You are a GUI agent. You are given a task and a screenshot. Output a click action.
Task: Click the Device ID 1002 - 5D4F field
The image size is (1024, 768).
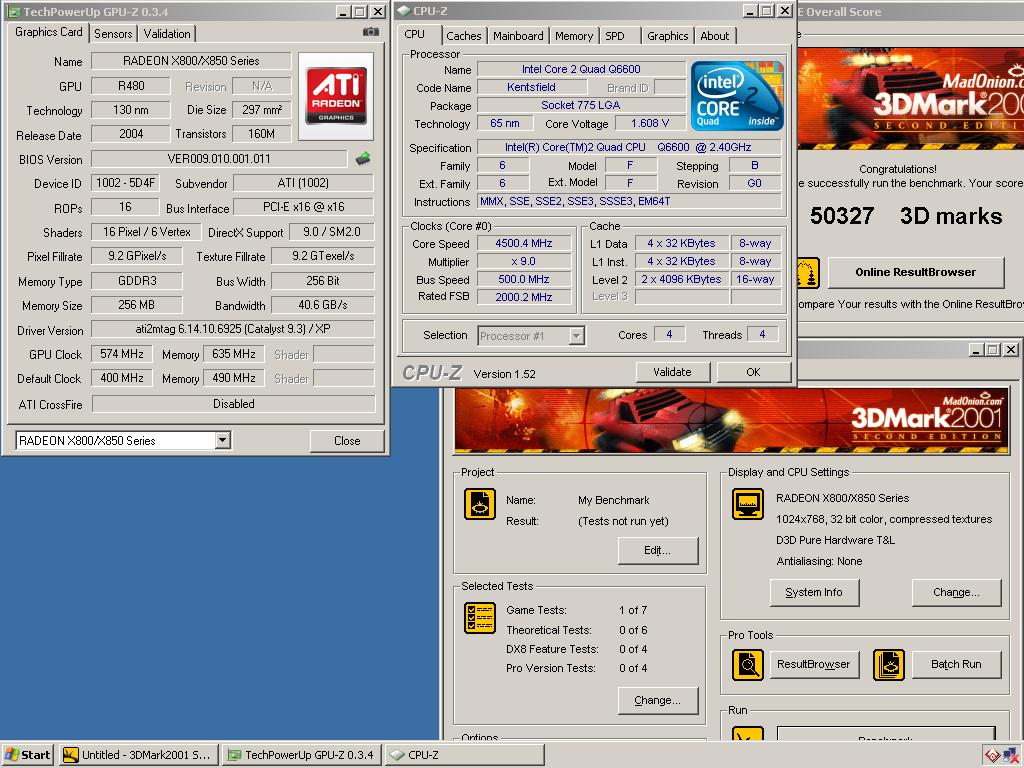[125, 183]
